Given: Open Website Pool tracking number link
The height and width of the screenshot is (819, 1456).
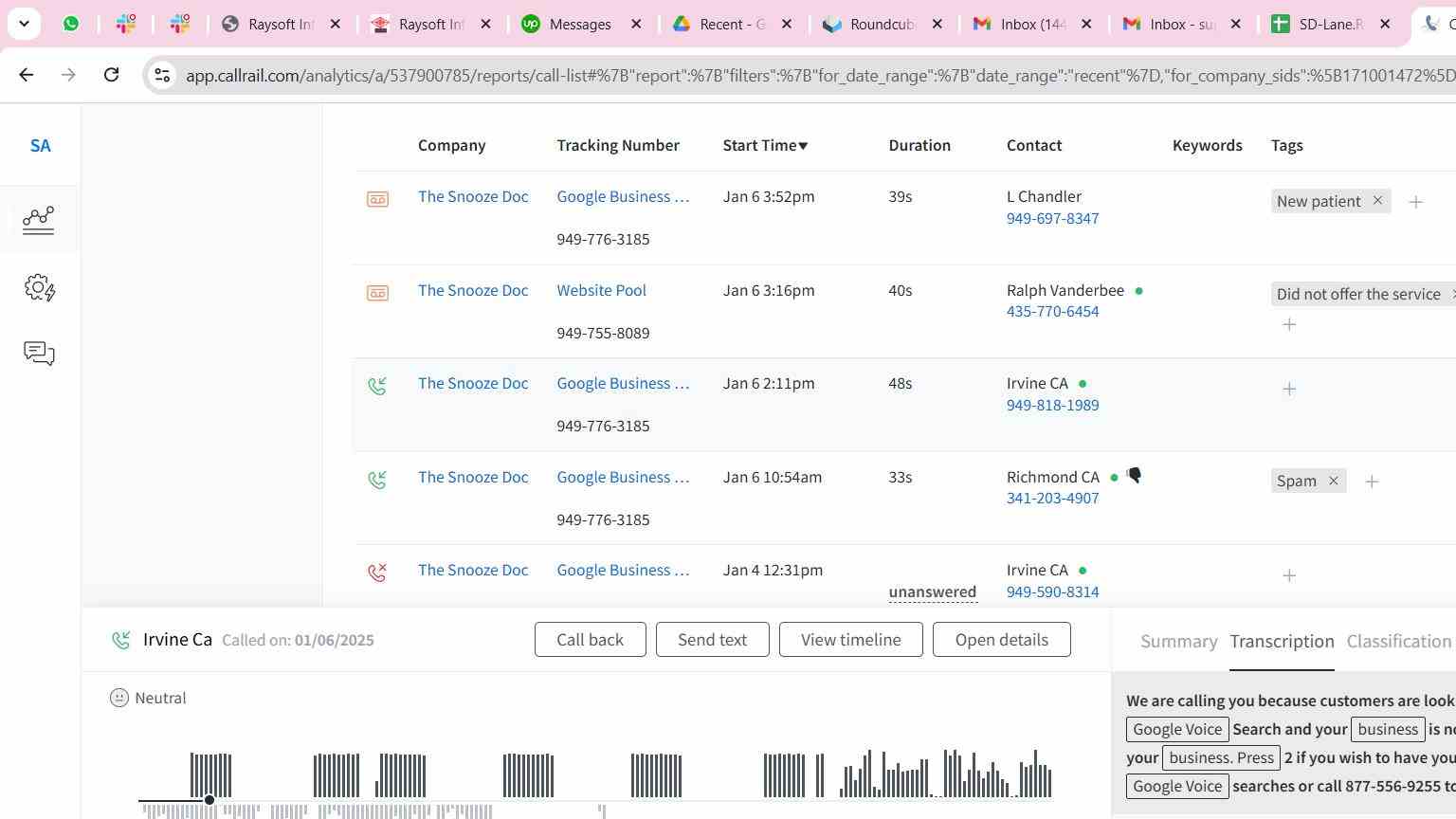Looking at the screenshot, I should [x=601, y=290].
